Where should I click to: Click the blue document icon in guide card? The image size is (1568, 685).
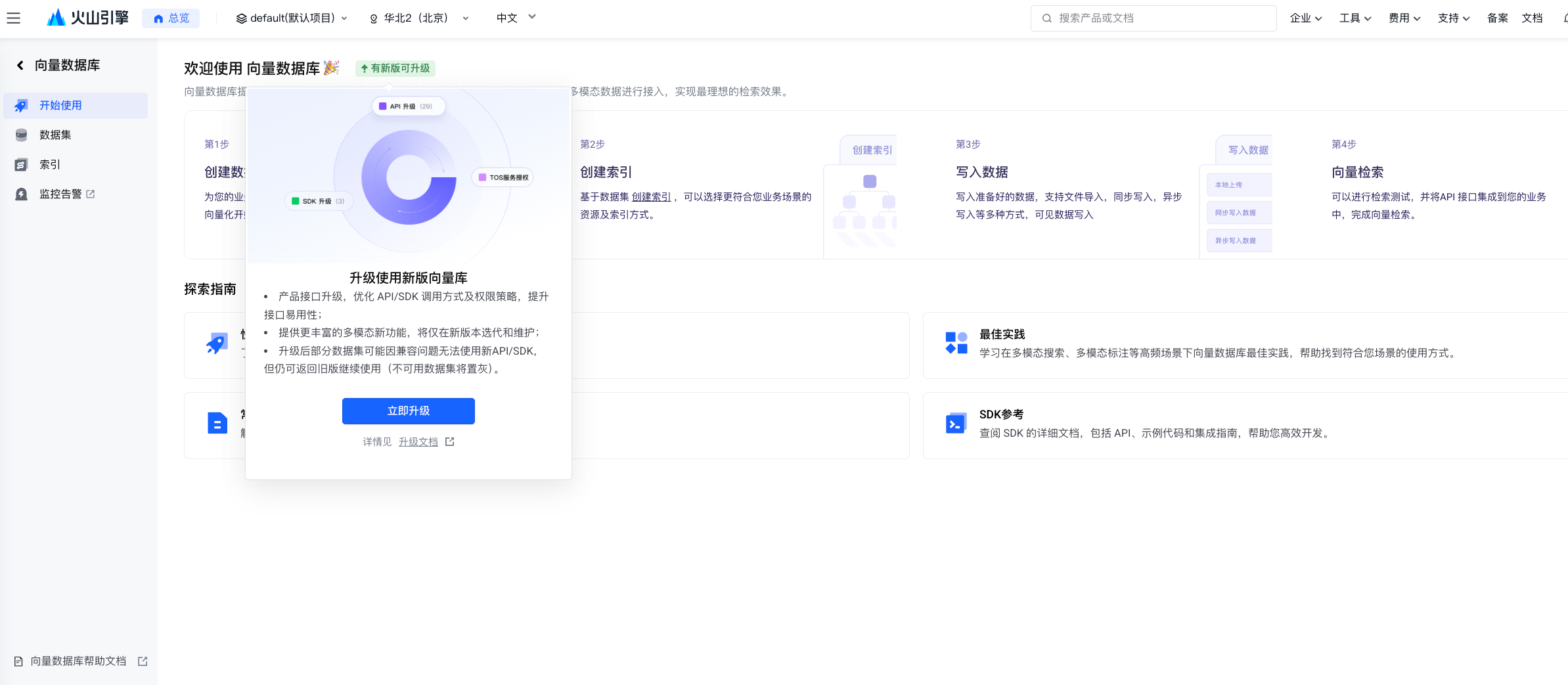point(217,424)
